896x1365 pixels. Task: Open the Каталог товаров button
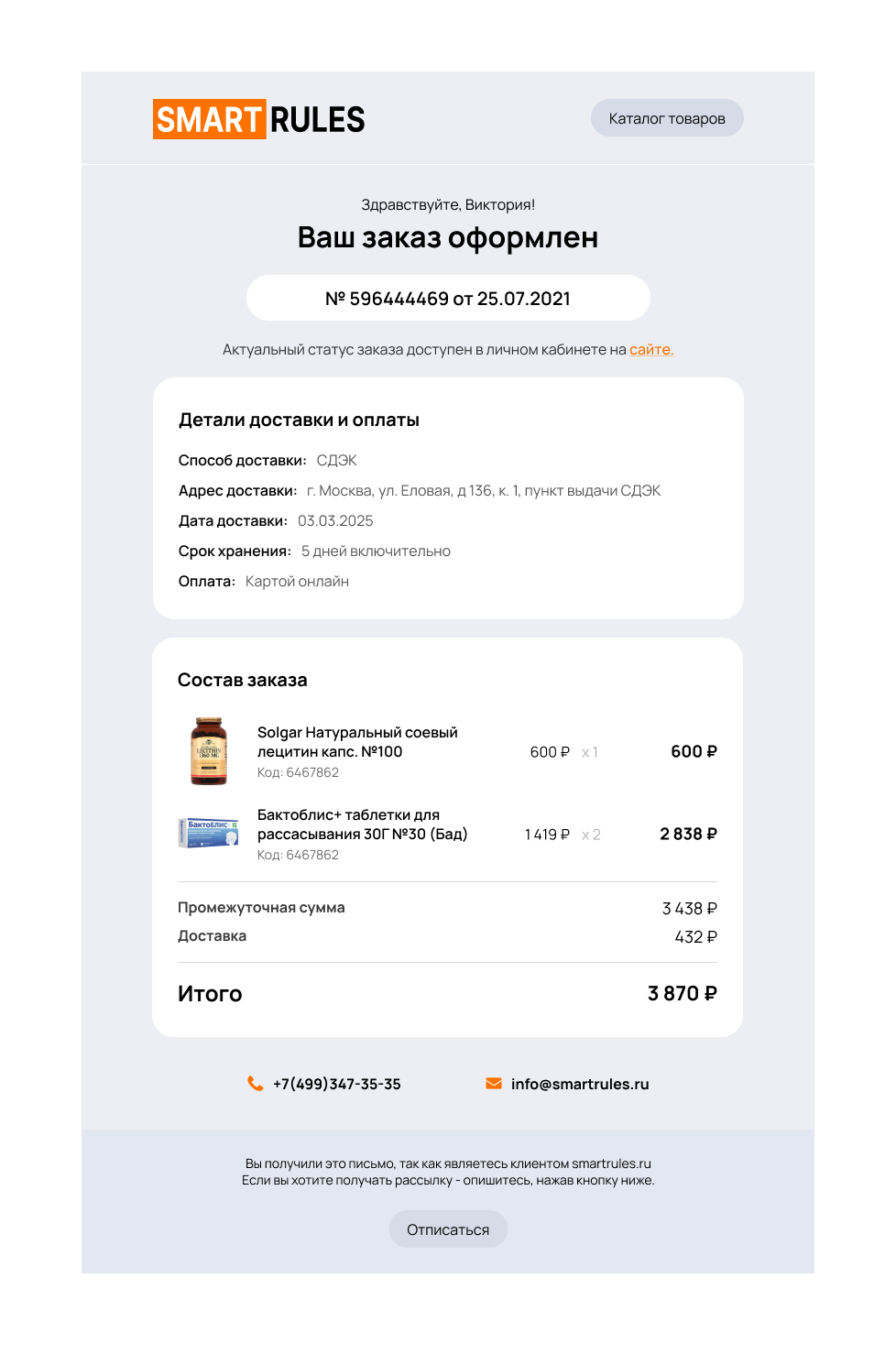coord(666,118)
